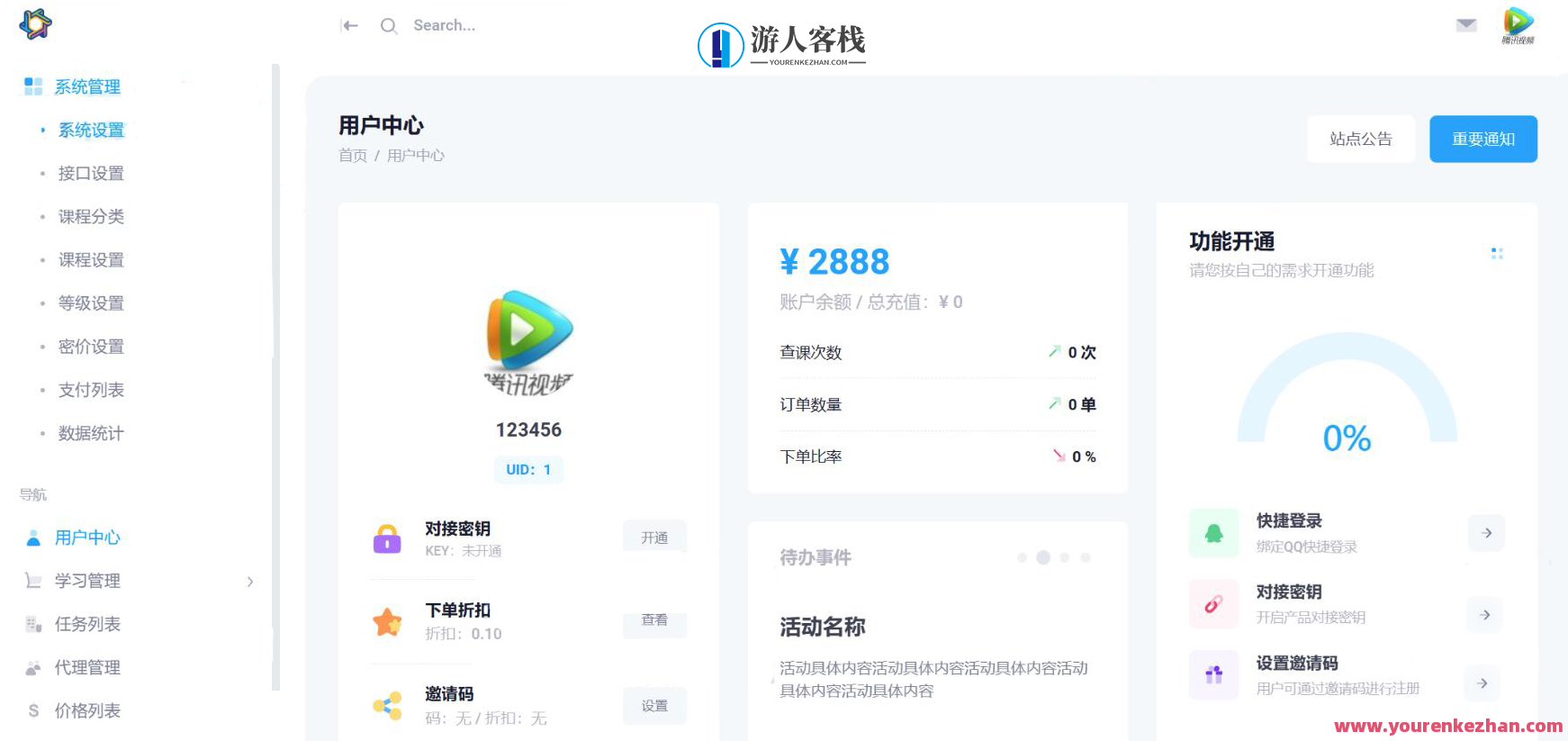Click the 活动名称 heading
Screen dimensions: 1568x741
pyautogui.click(x=823, y=627)
